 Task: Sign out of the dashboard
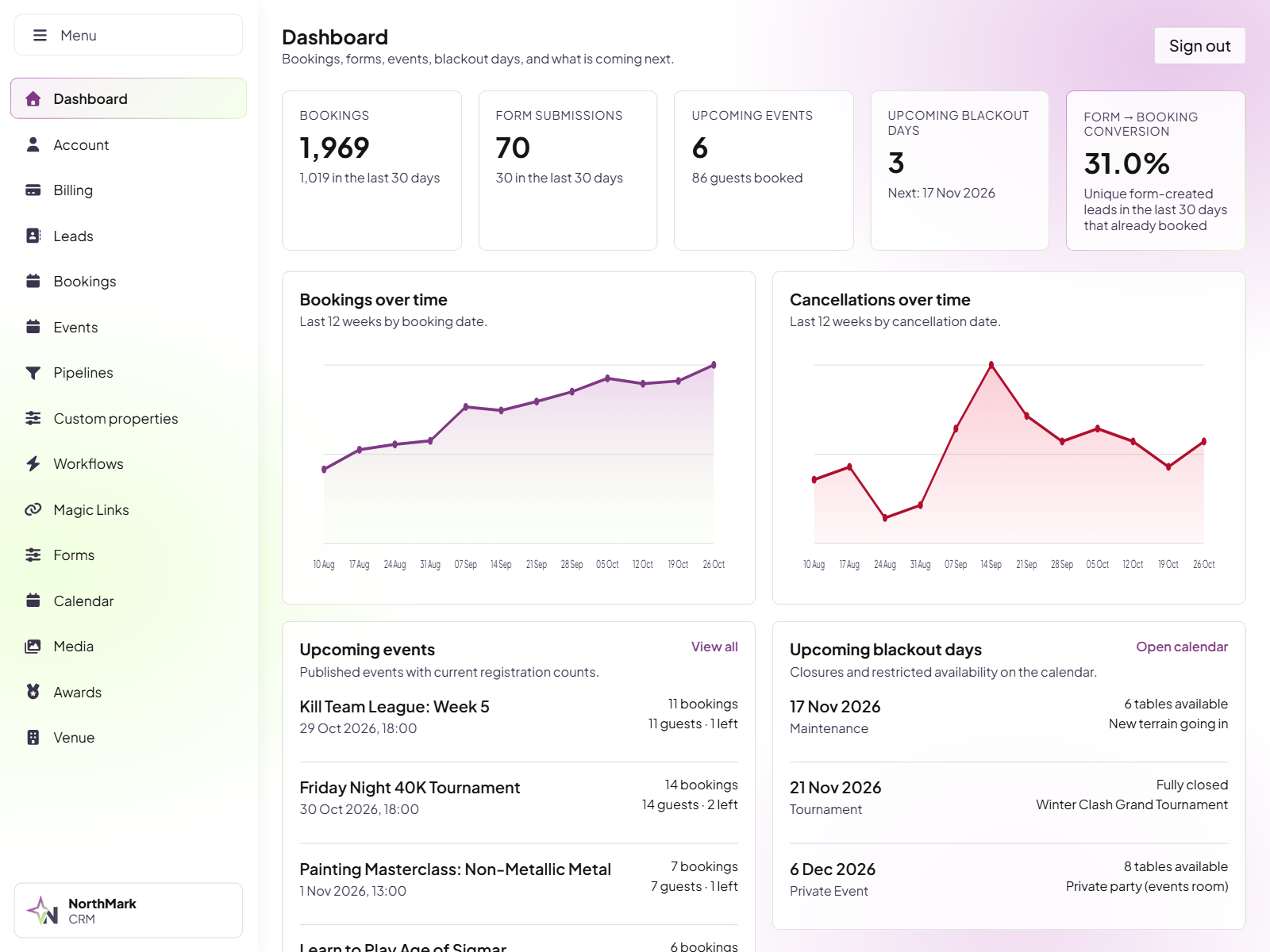[x=1199, y=46]
